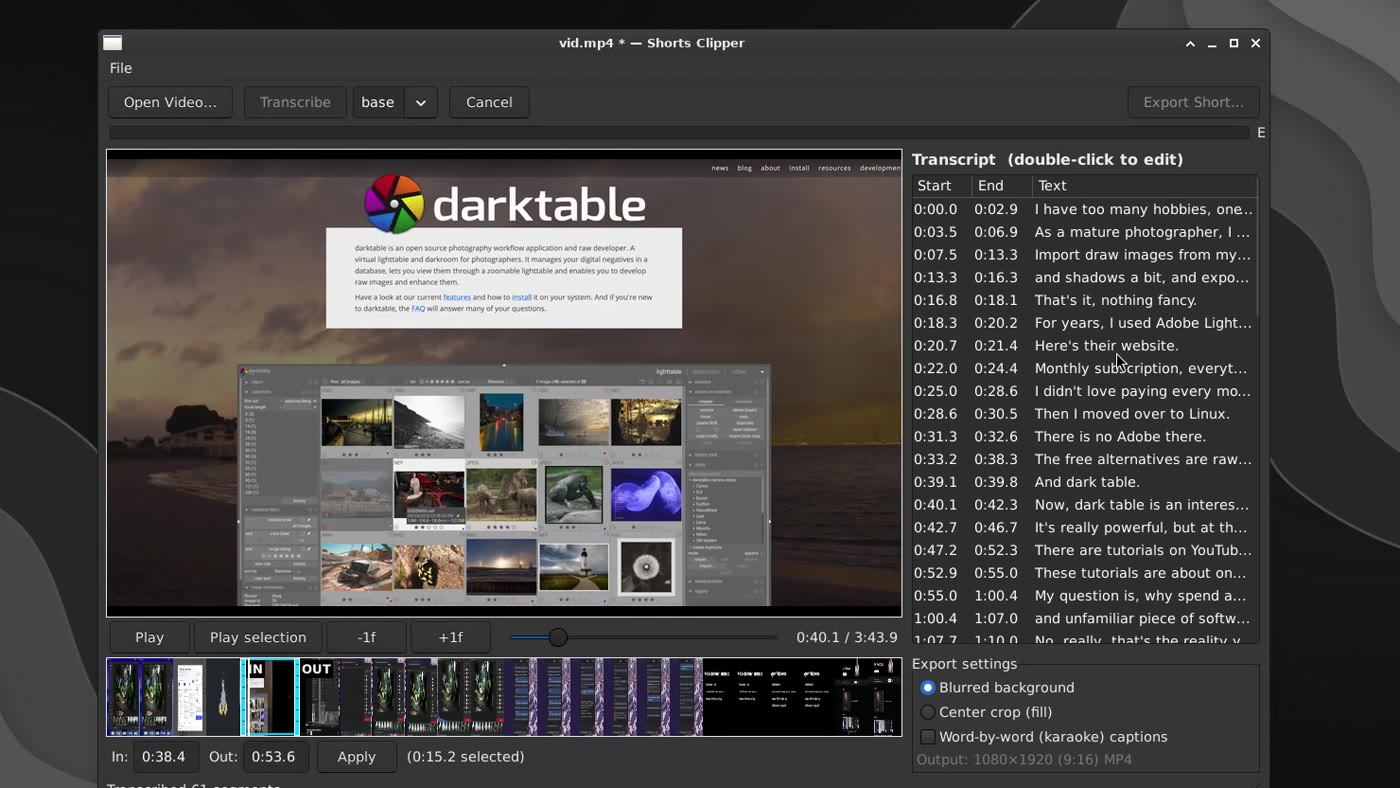Image resolution: width=1400 pixels, height=788 pixels.
Task: Select transcript row "Import draw images from my"
Action: (x=1083, y=255)
